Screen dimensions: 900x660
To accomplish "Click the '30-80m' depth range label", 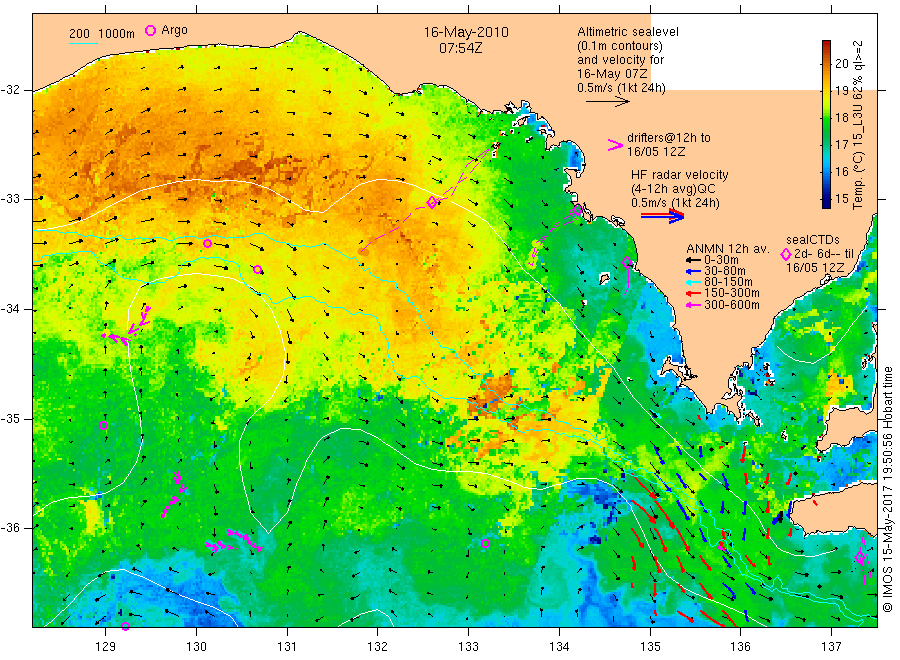I will pyautogui.click(x=725, y=271).
